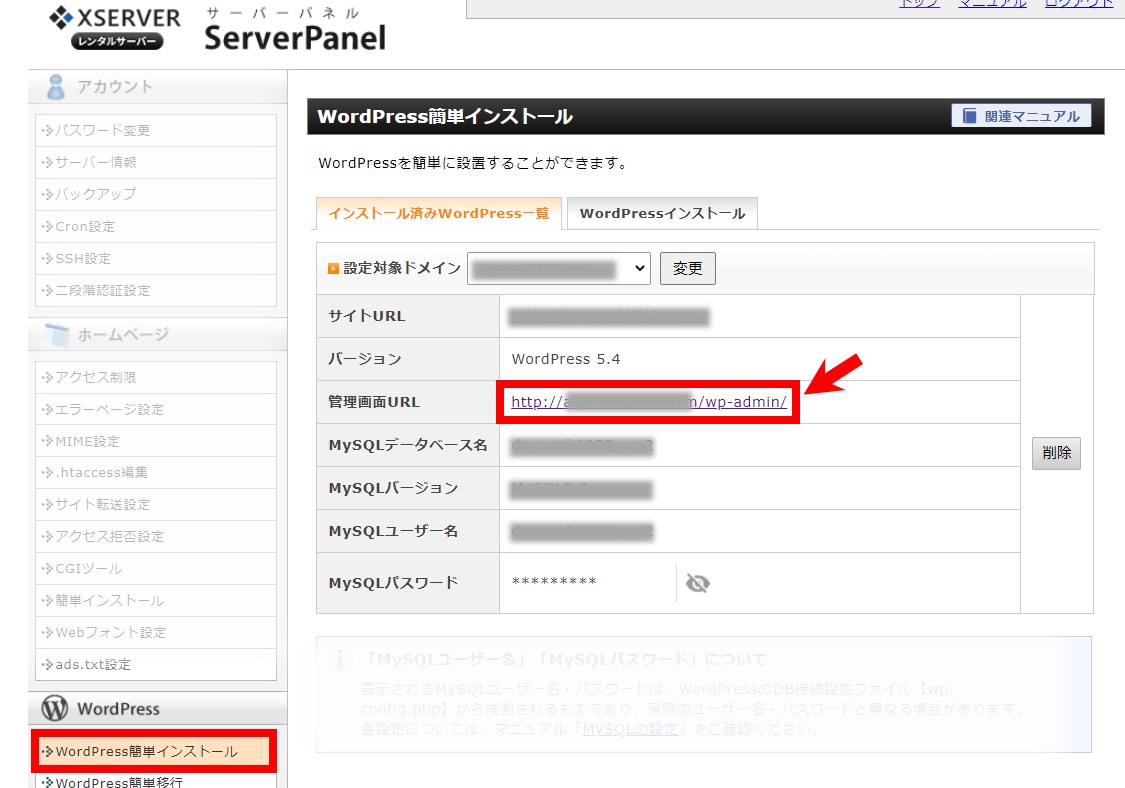
Task: Open the wp-admin 管理画面URL link
Action: pyautogui.click(x=648, y=402)
